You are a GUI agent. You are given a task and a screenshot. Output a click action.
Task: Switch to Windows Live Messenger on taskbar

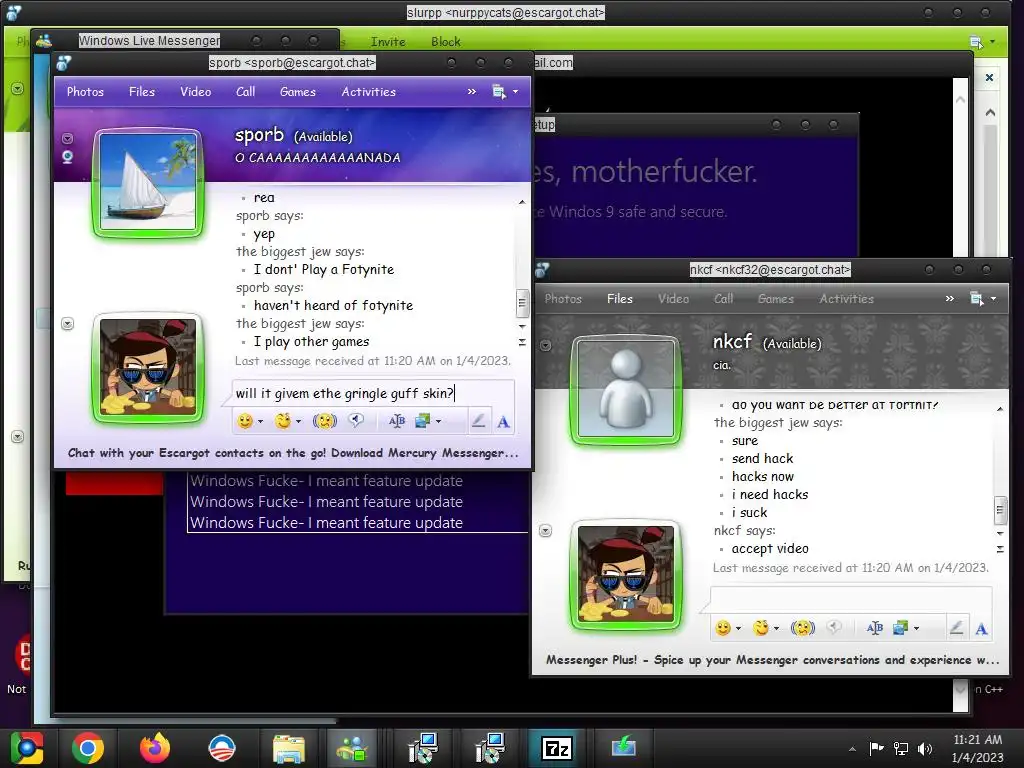click(353, 748)
